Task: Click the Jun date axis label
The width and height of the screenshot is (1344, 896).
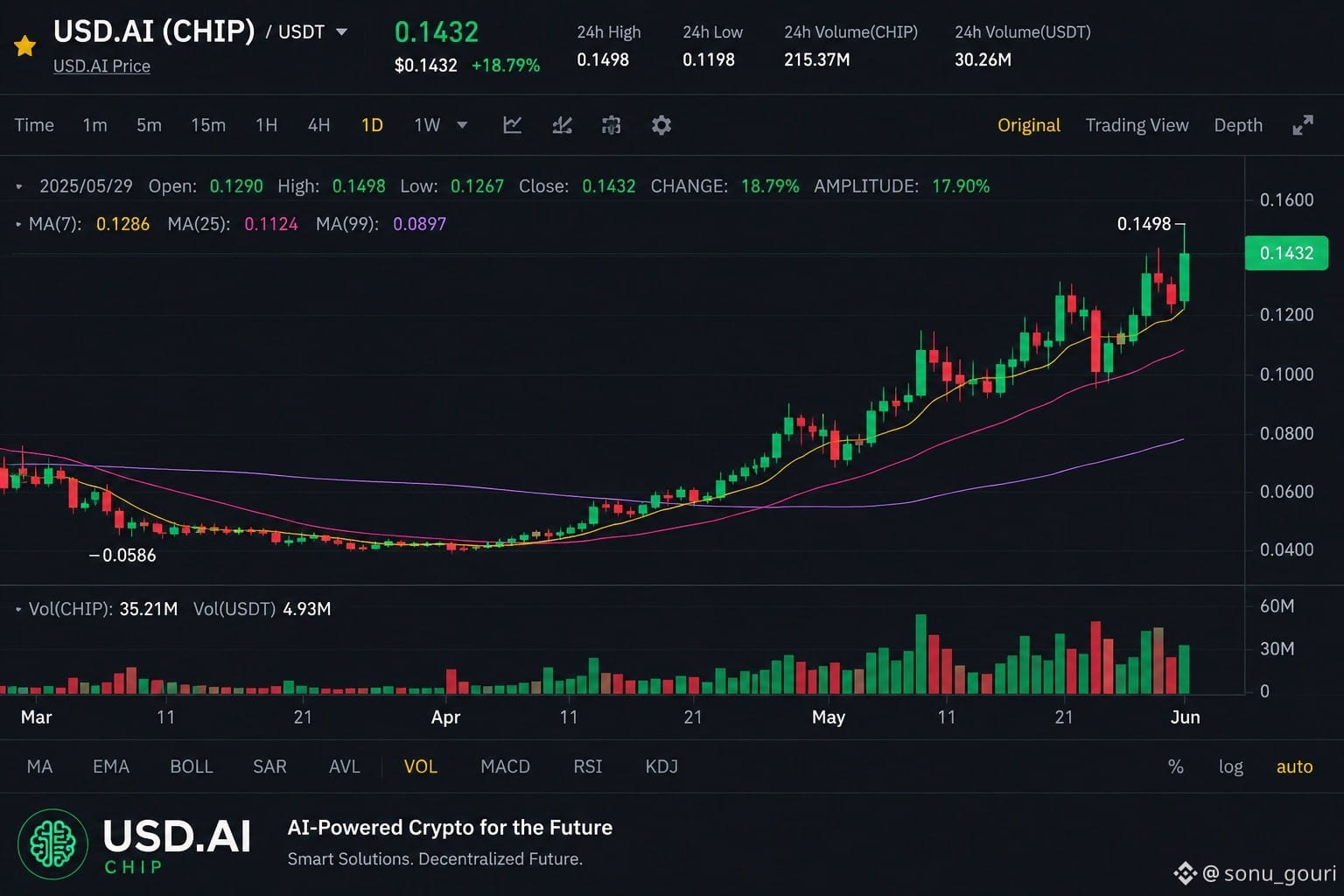Action: coord(1186,717)
